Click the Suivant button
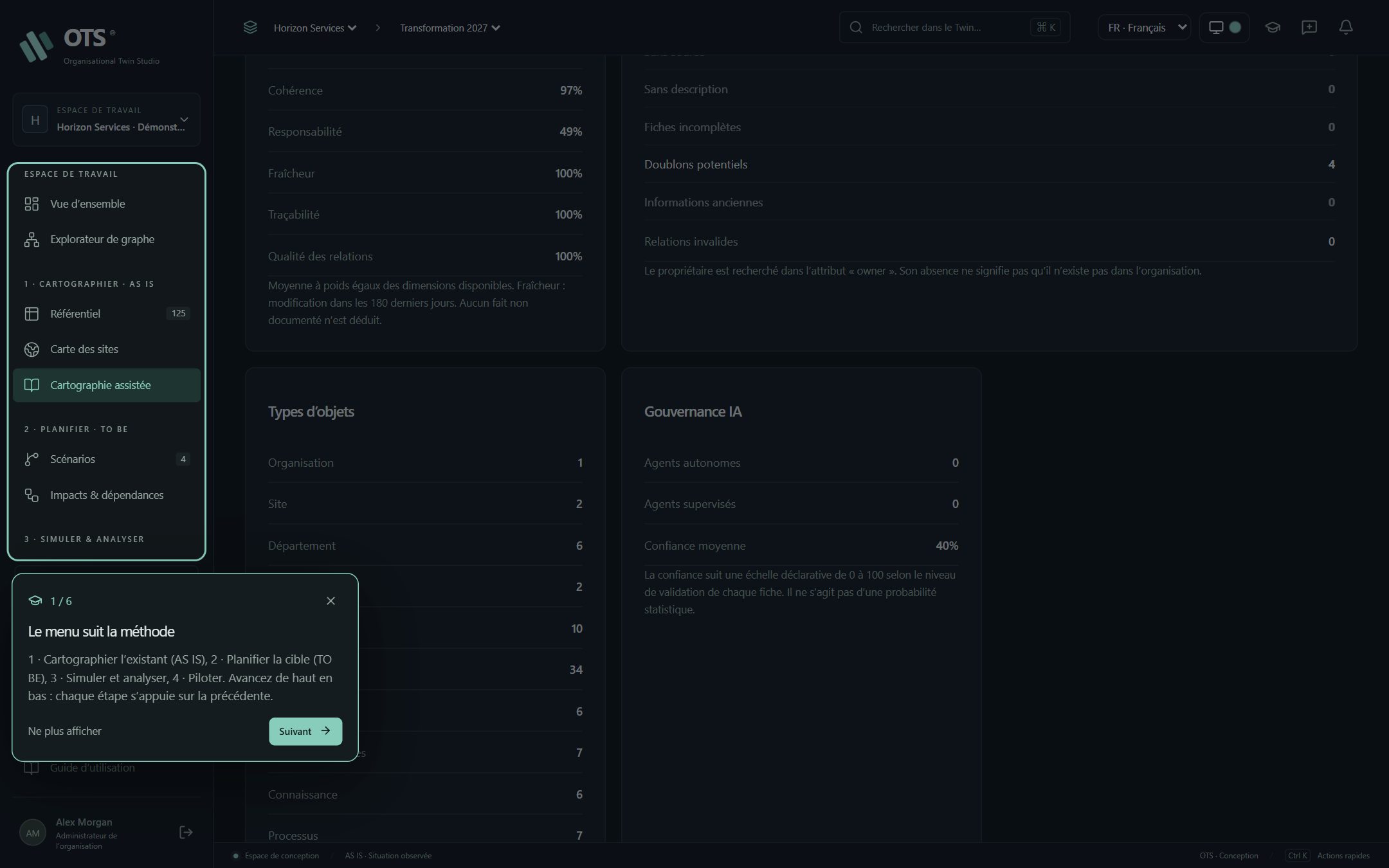This screenshot has width=1389, height=868. (x=305, y=731)
